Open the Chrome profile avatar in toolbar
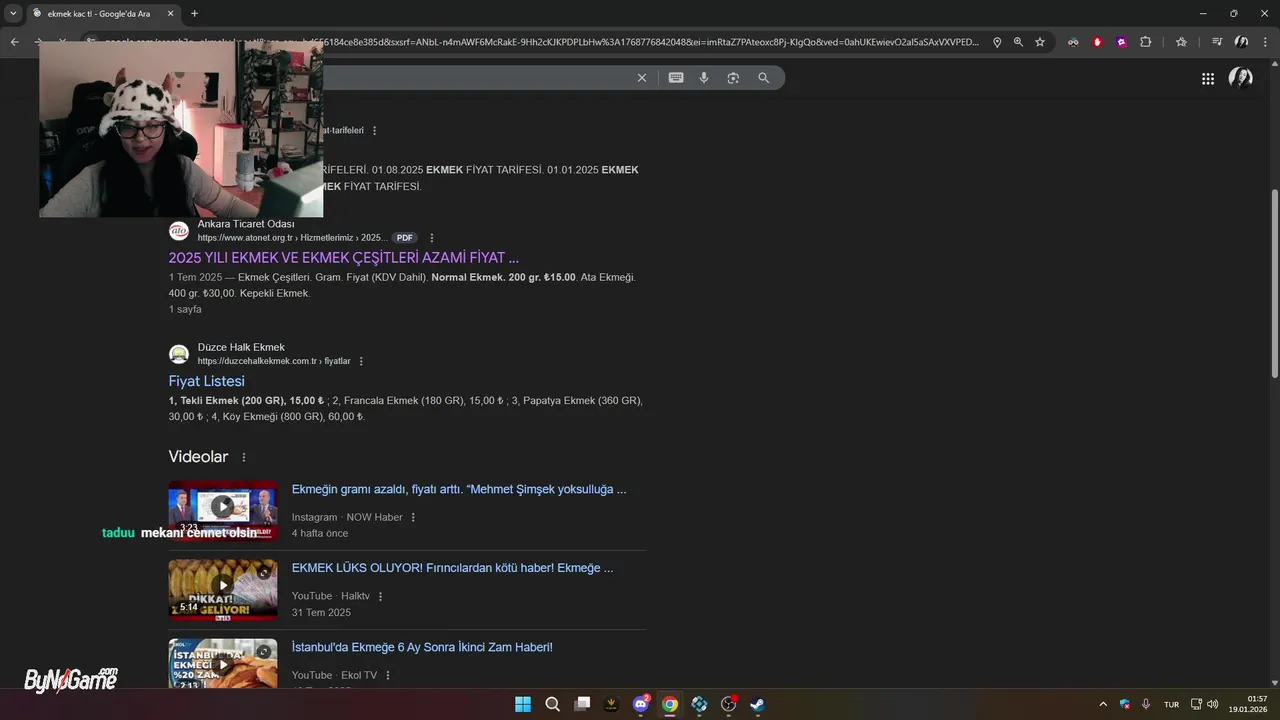Viewport: 1280px width, 720px height. click(1241, 42)
